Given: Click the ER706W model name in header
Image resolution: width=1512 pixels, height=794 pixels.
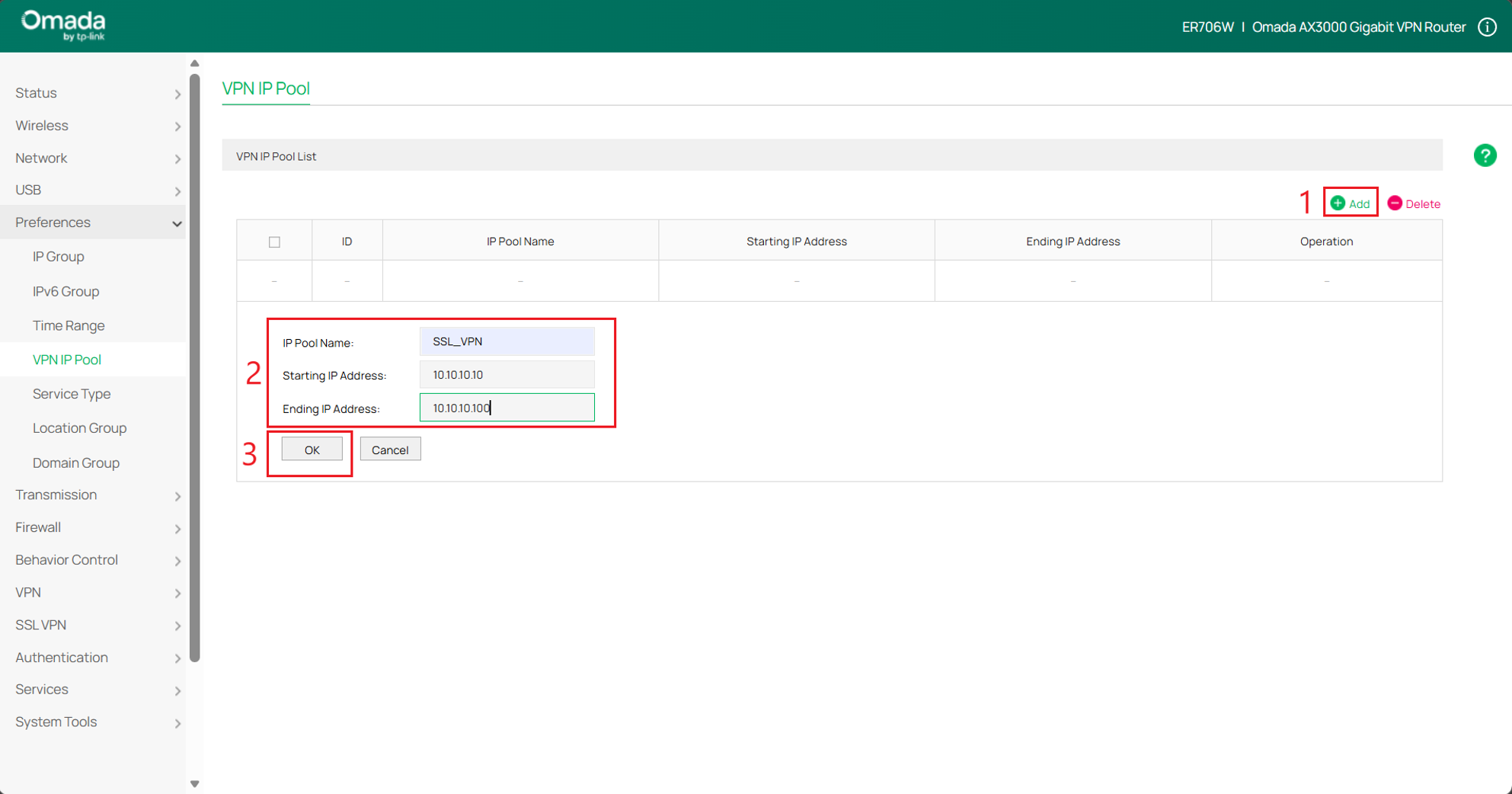Looking at the screenshot, I should 1207,27.
